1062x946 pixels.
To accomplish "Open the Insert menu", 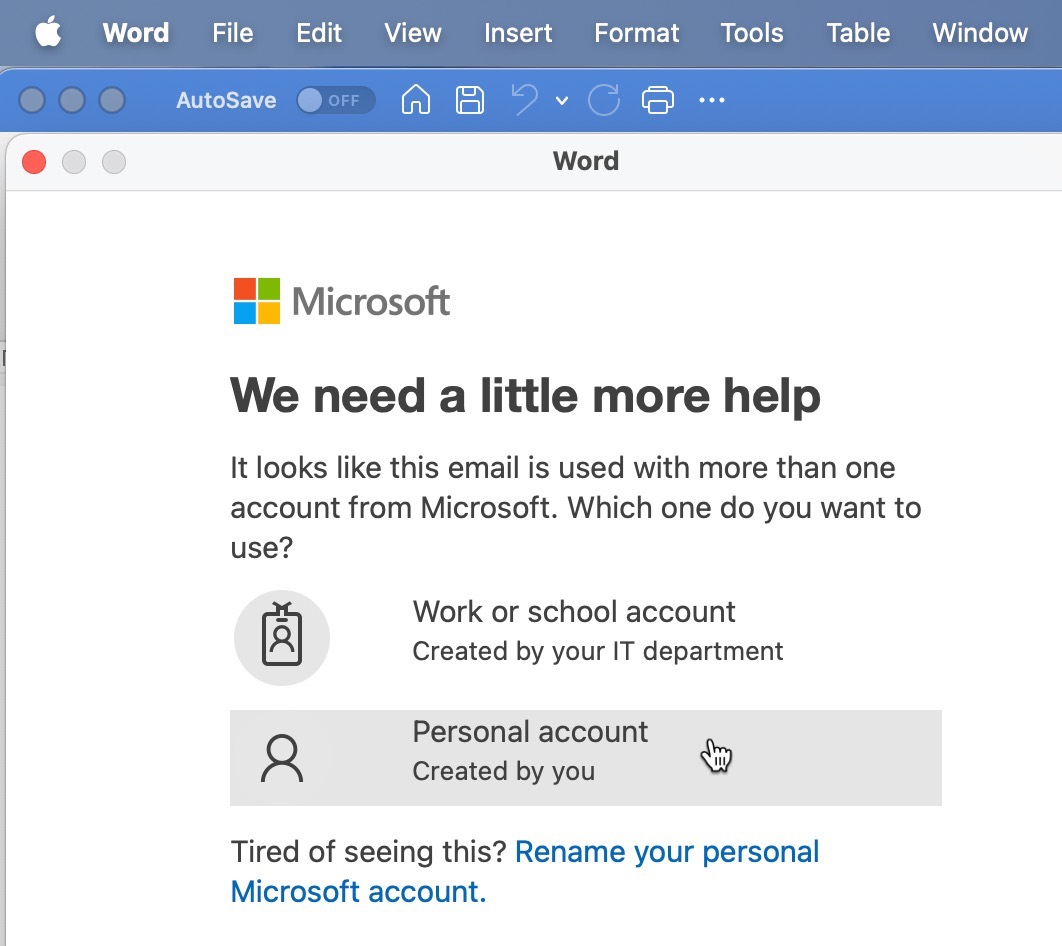I will coord(517,33).
